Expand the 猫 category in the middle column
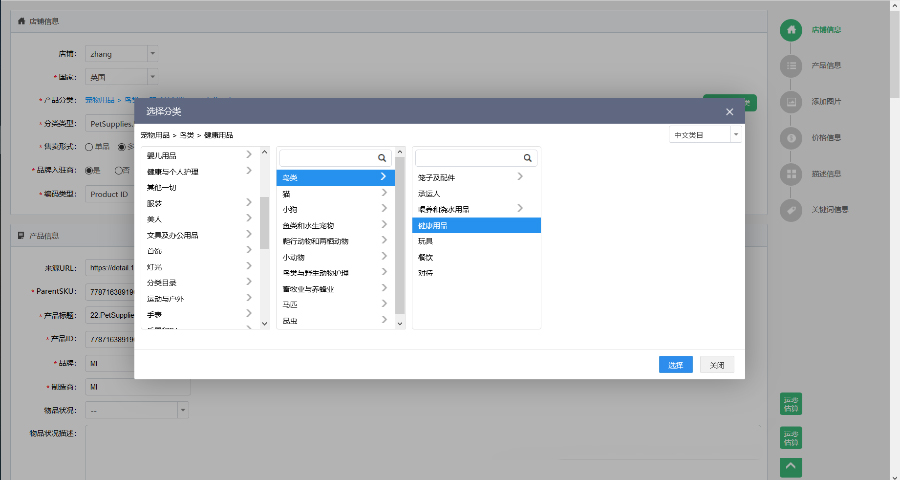 384,193
